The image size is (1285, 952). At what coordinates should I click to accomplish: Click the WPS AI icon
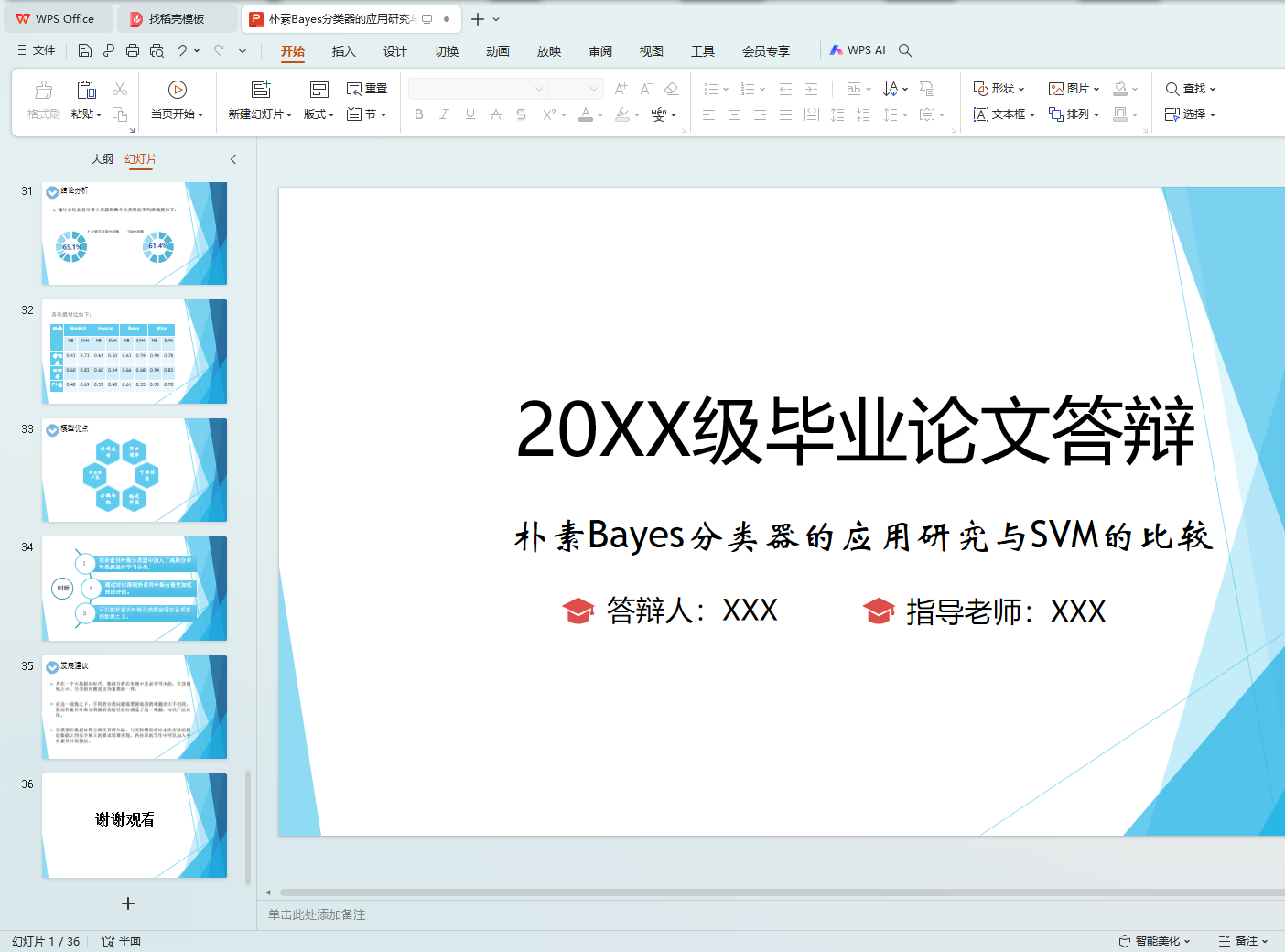click(858, 50)
